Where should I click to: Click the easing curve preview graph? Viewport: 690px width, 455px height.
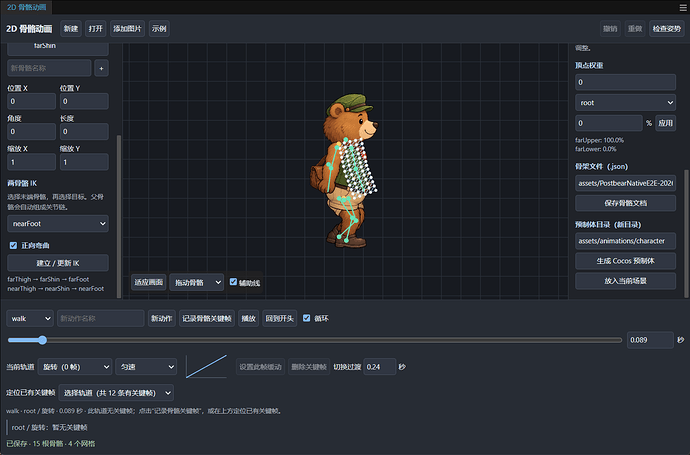206,367
